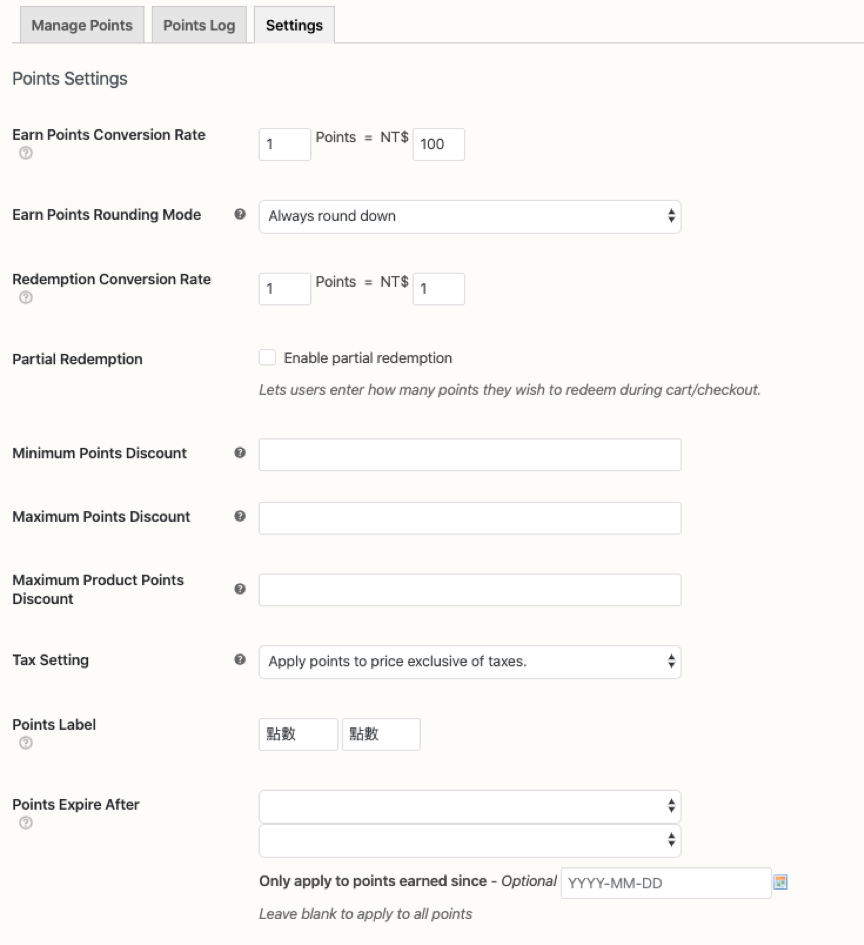The width and height of the screenshot is (864, 945).
Task: Open the Tax Setting dropdown
Action: 469,661
